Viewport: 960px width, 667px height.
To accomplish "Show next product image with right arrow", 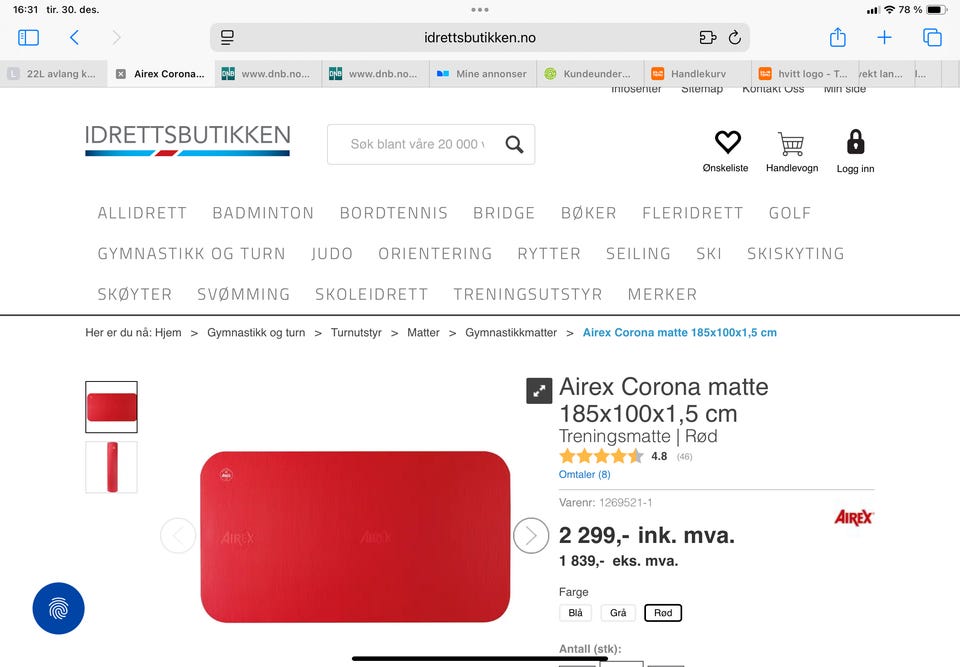I will coord(531,536).
